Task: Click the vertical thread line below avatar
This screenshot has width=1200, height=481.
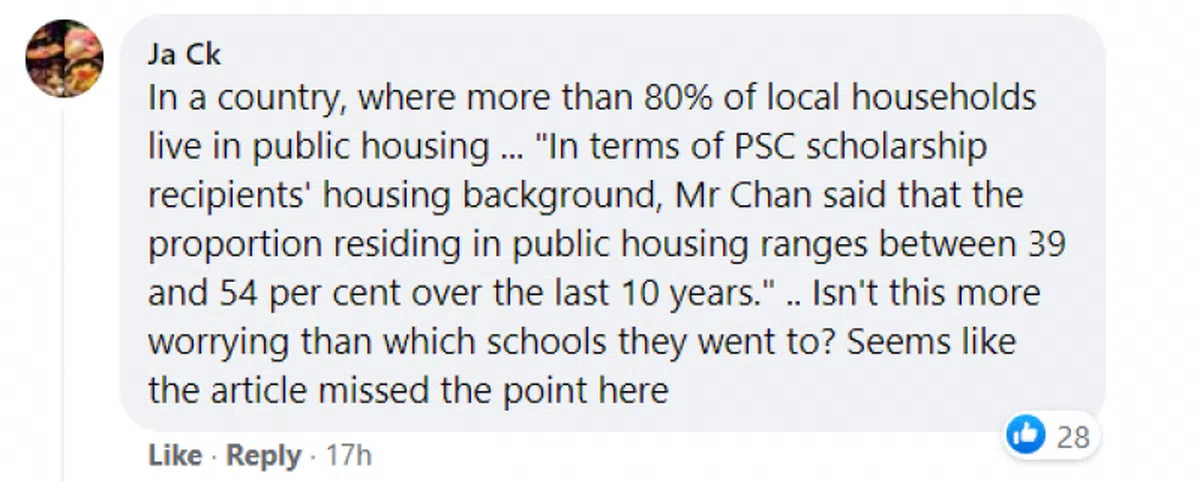Action: (x=64, y=300)
